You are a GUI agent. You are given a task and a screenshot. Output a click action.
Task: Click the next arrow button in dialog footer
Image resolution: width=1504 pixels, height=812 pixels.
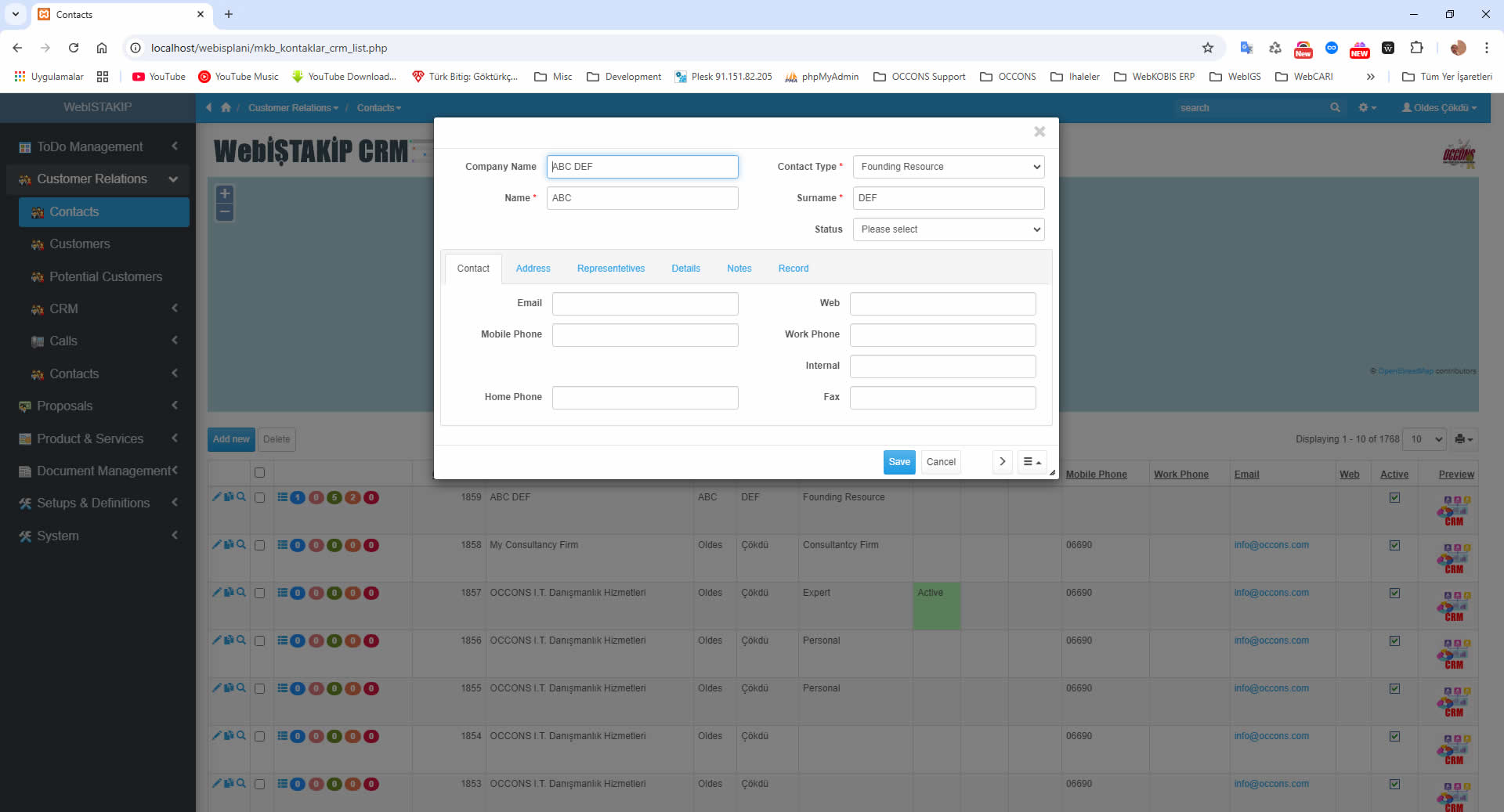pos(1002,462)
